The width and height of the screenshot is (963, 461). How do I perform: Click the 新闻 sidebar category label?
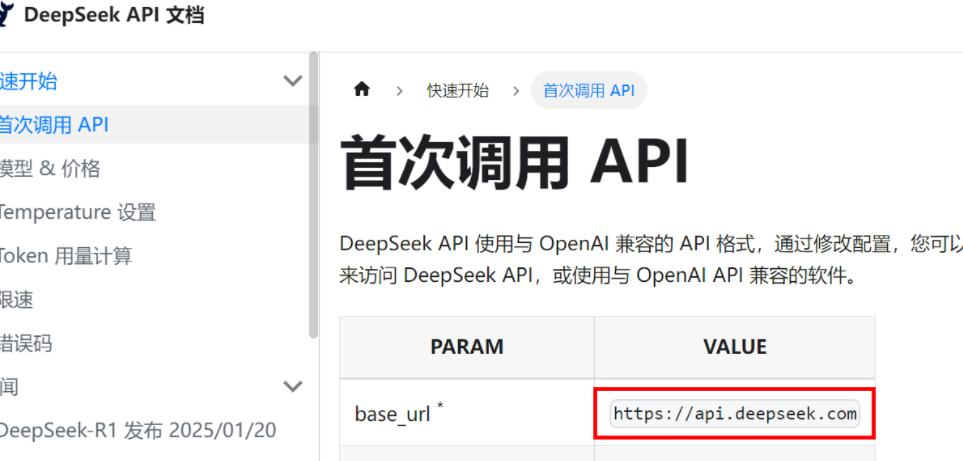click(9, 387)
